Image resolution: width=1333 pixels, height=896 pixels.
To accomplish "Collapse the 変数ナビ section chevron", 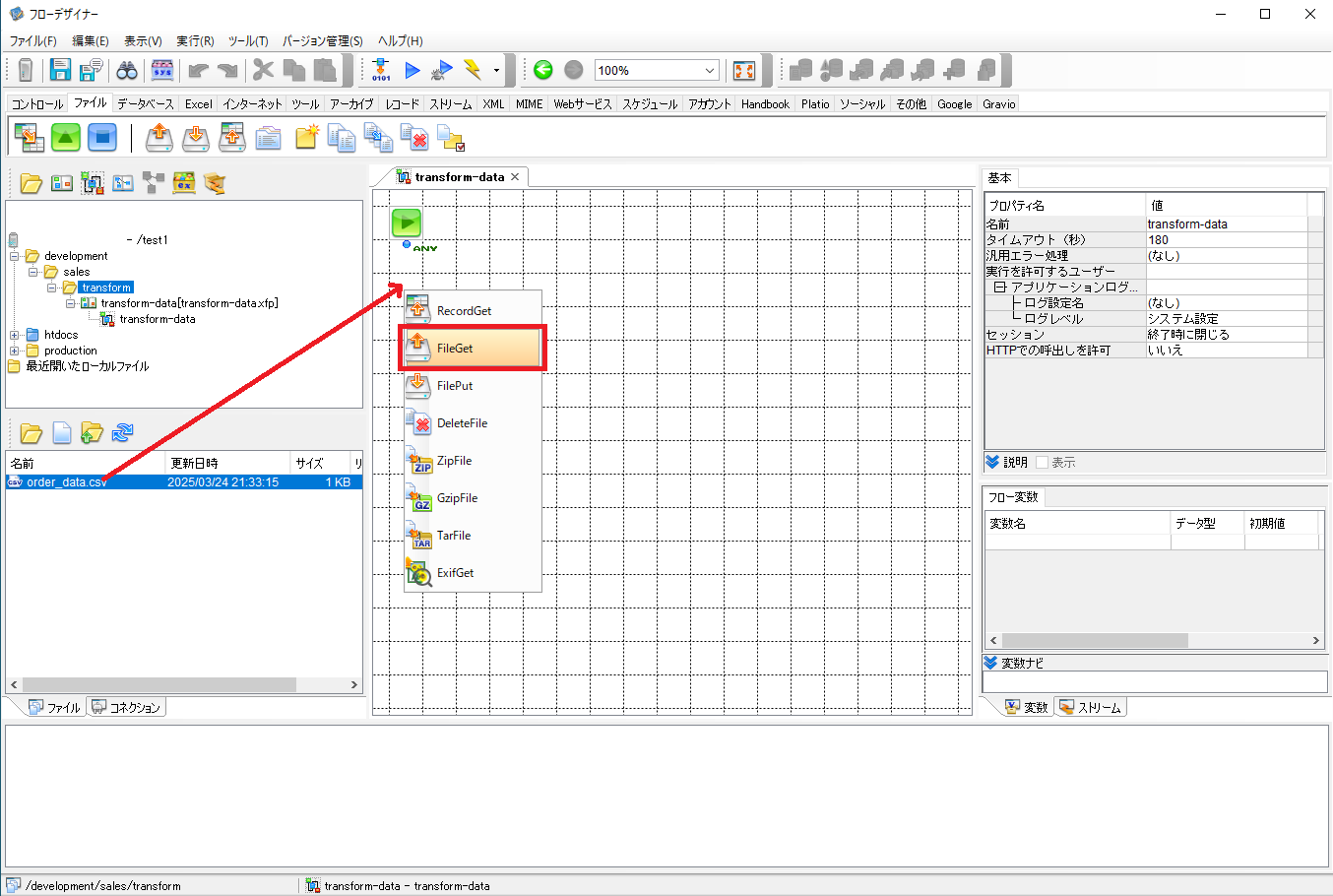I will [x=991, y=663].
